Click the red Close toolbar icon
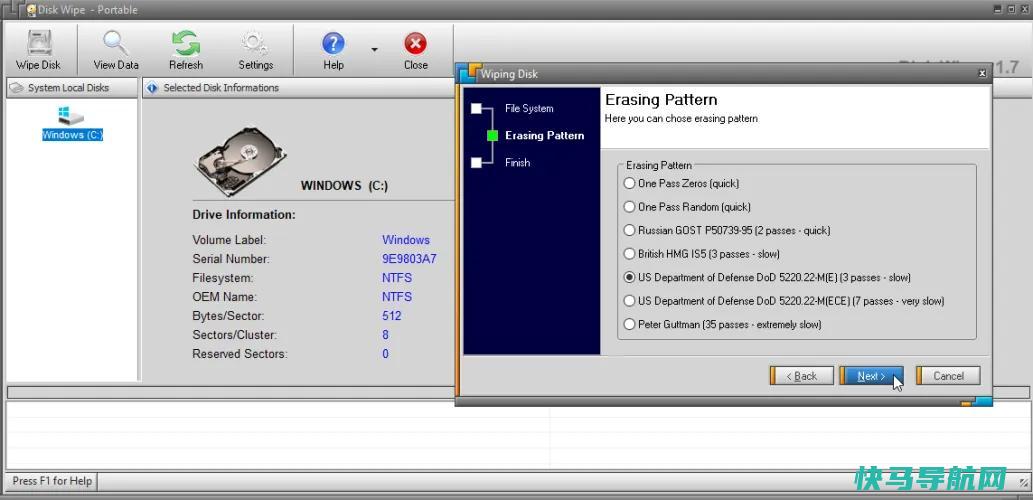Image resolution: width=1033 pixels, height=500 pixels. [x=416, y=50]
